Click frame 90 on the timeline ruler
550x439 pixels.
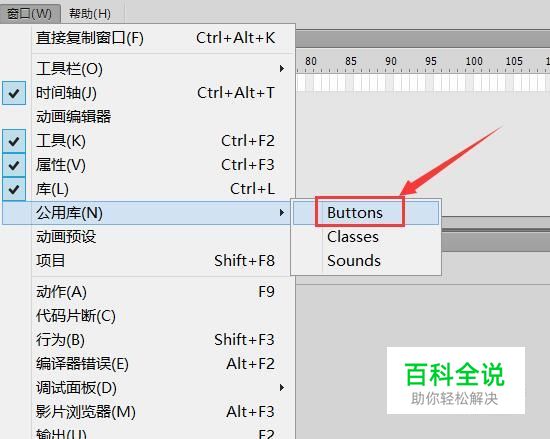click(x=391, y=61)
